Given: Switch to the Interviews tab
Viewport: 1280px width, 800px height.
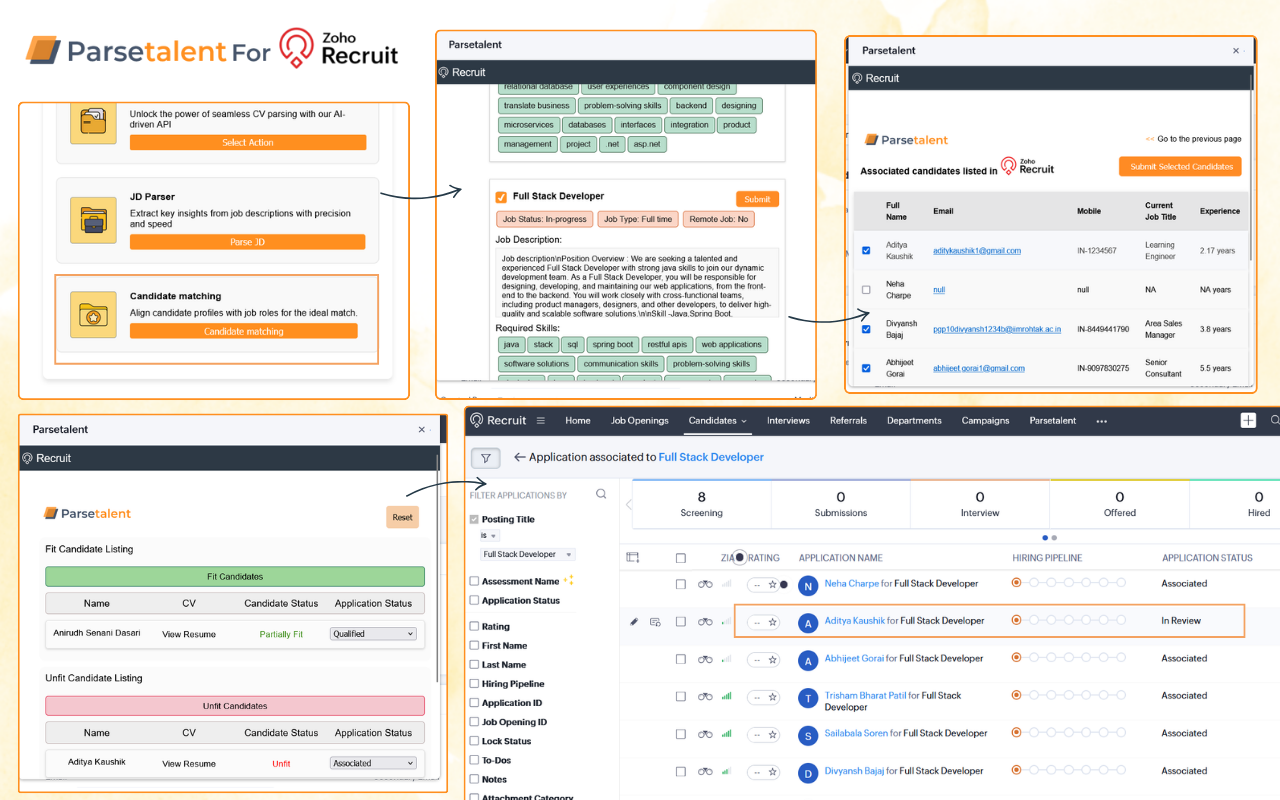Looking at the screenshot, I should tap(788, 421).
